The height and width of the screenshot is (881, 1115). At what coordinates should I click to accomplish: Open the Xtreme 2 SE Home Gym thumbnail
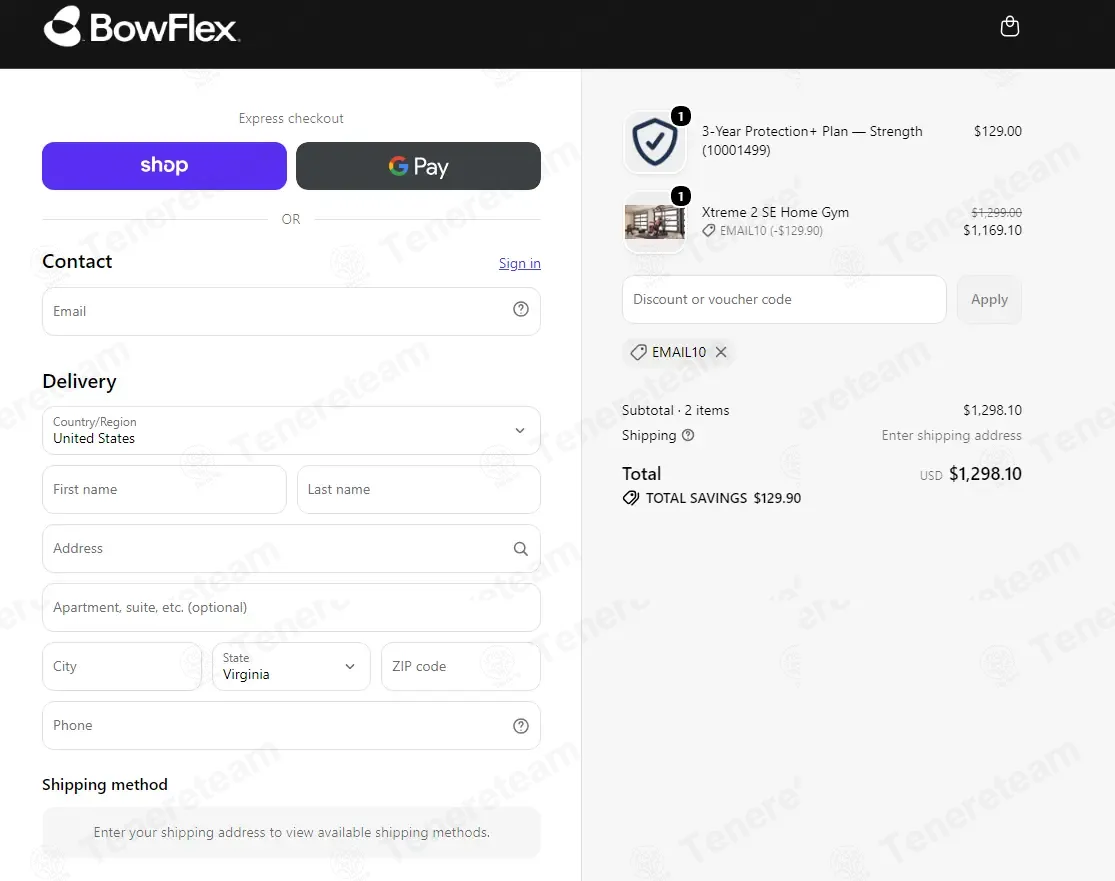click(654, 222)
